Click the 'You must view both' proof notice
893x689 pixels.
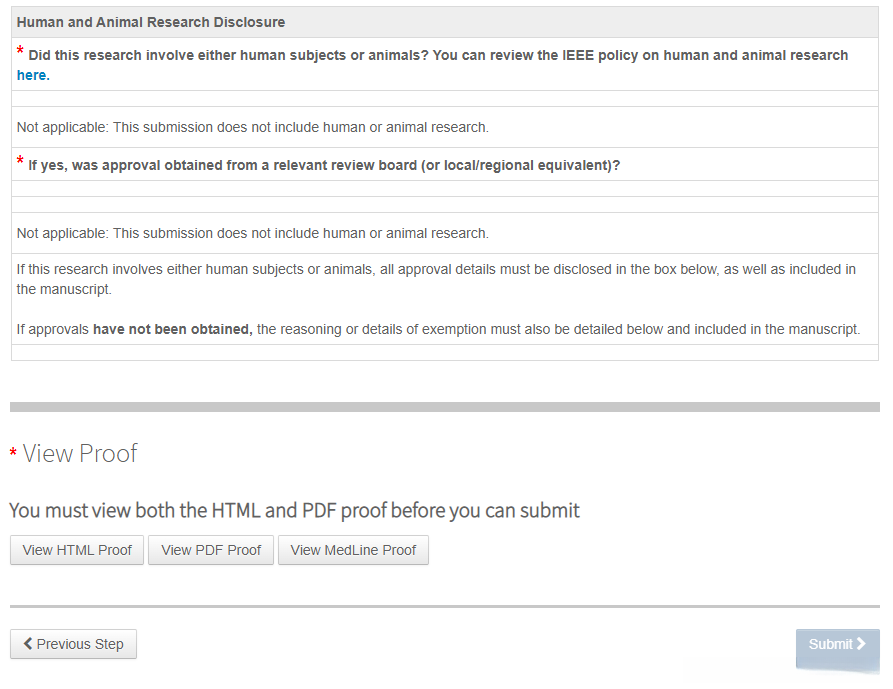pos(294,510)
